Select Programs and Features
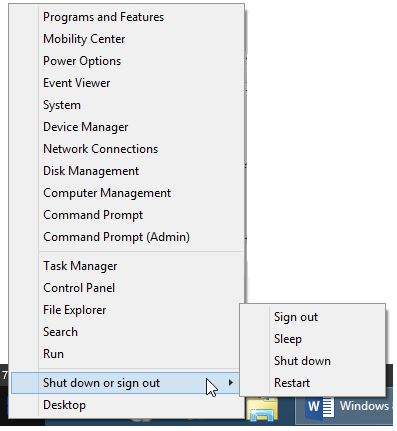397x431 pixels. pos(103,17)
